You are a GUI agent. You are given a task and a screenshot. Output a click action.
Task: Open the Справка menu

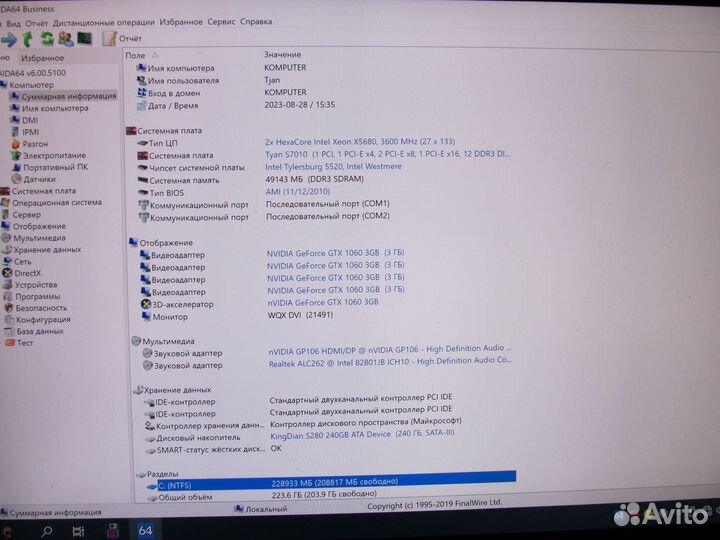[x=256, y=22]
